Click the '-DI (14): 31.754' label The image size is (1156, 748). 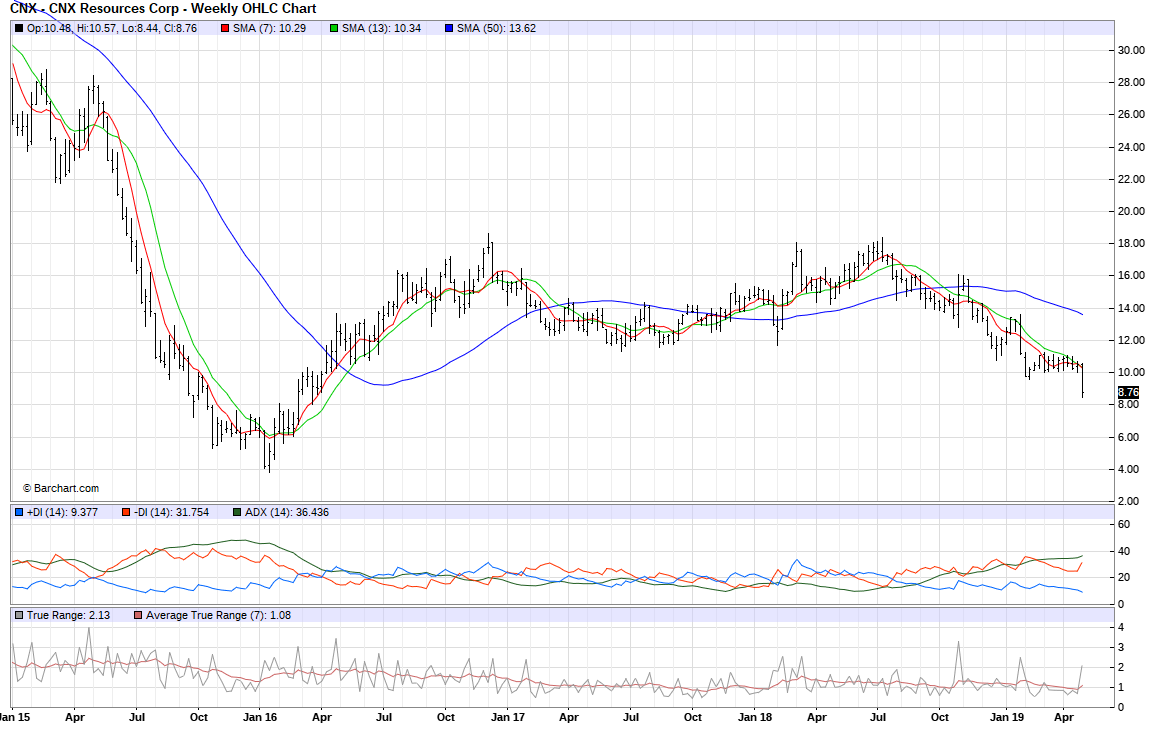[x=171, y=512]
